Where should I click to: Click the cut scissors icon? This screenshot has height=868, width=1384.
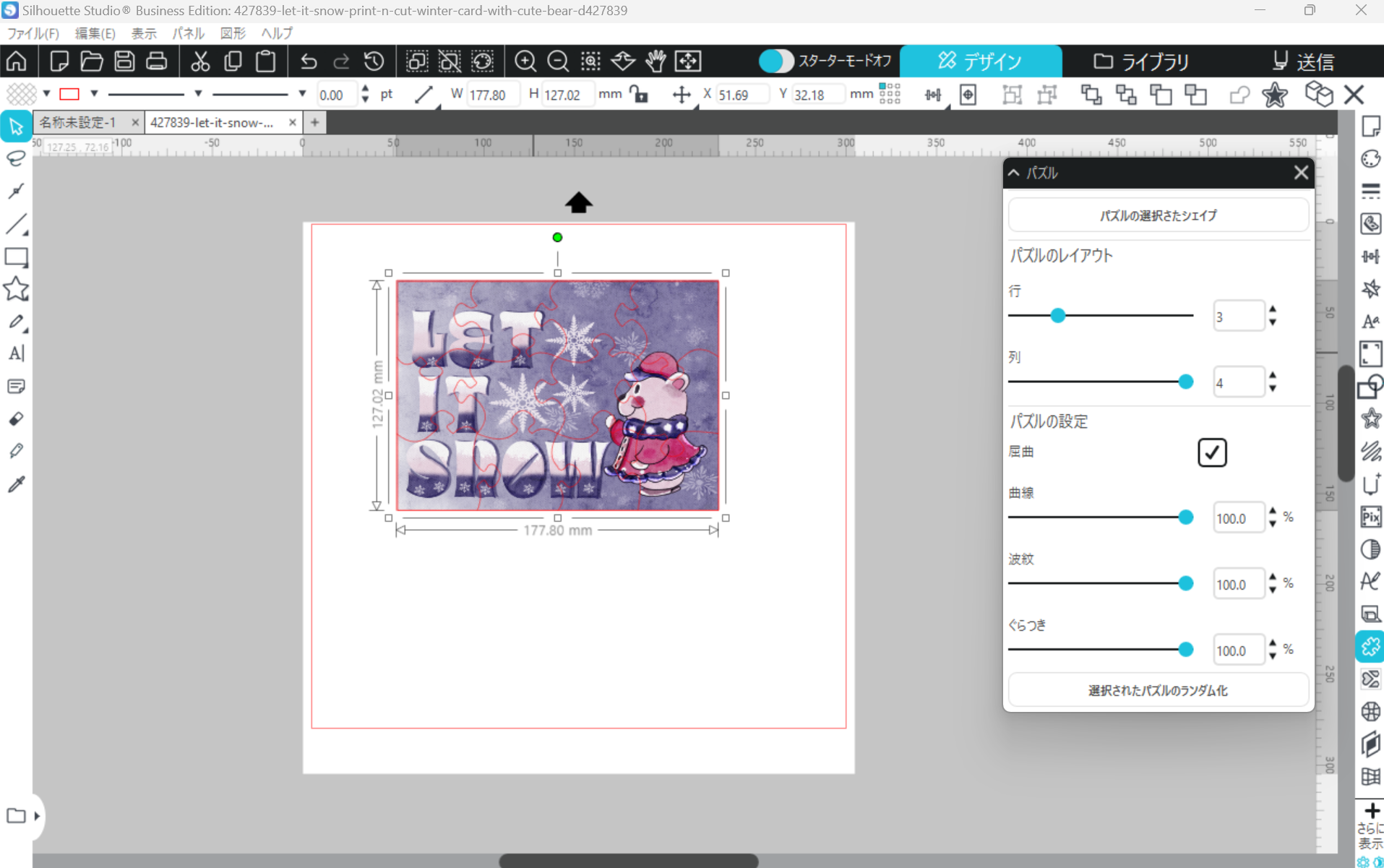[x=200, y=61]
